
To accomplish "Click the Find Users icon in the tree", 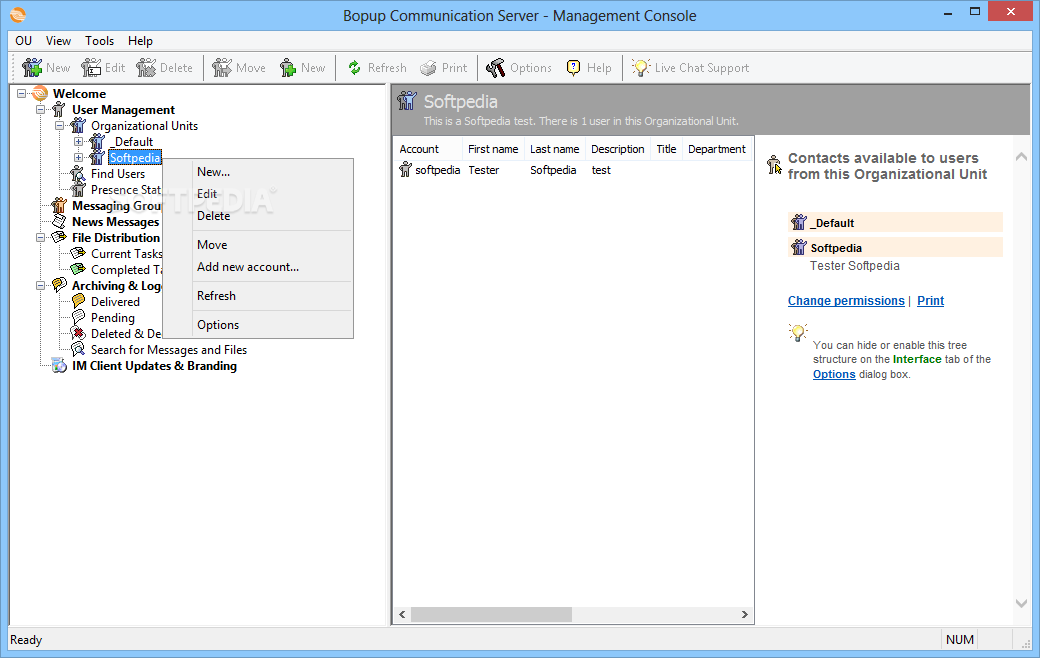I will point(78,174).
